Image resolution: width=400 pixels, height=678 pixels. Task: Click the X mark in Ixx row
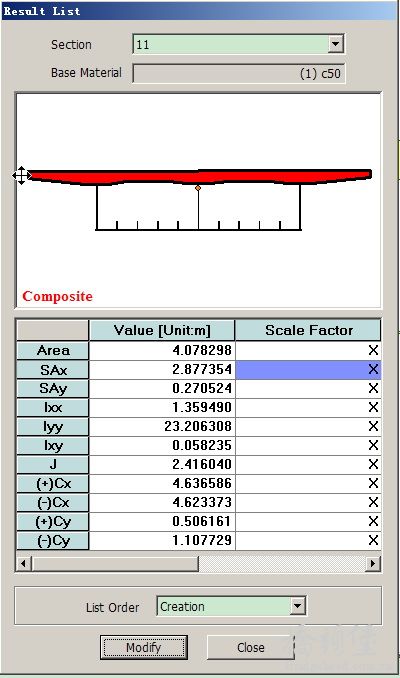pos(373,407)
